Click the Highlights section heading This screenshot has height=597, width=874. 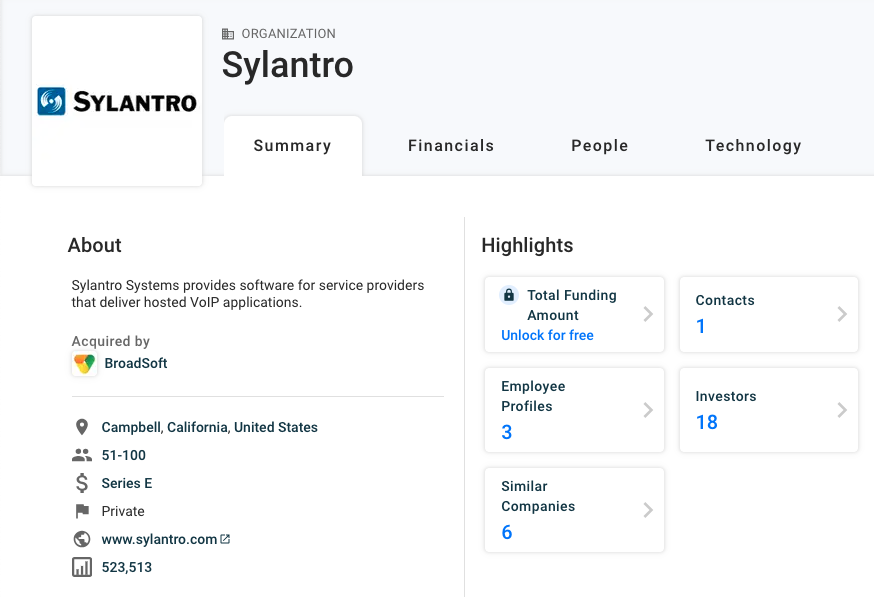point(527,245)
